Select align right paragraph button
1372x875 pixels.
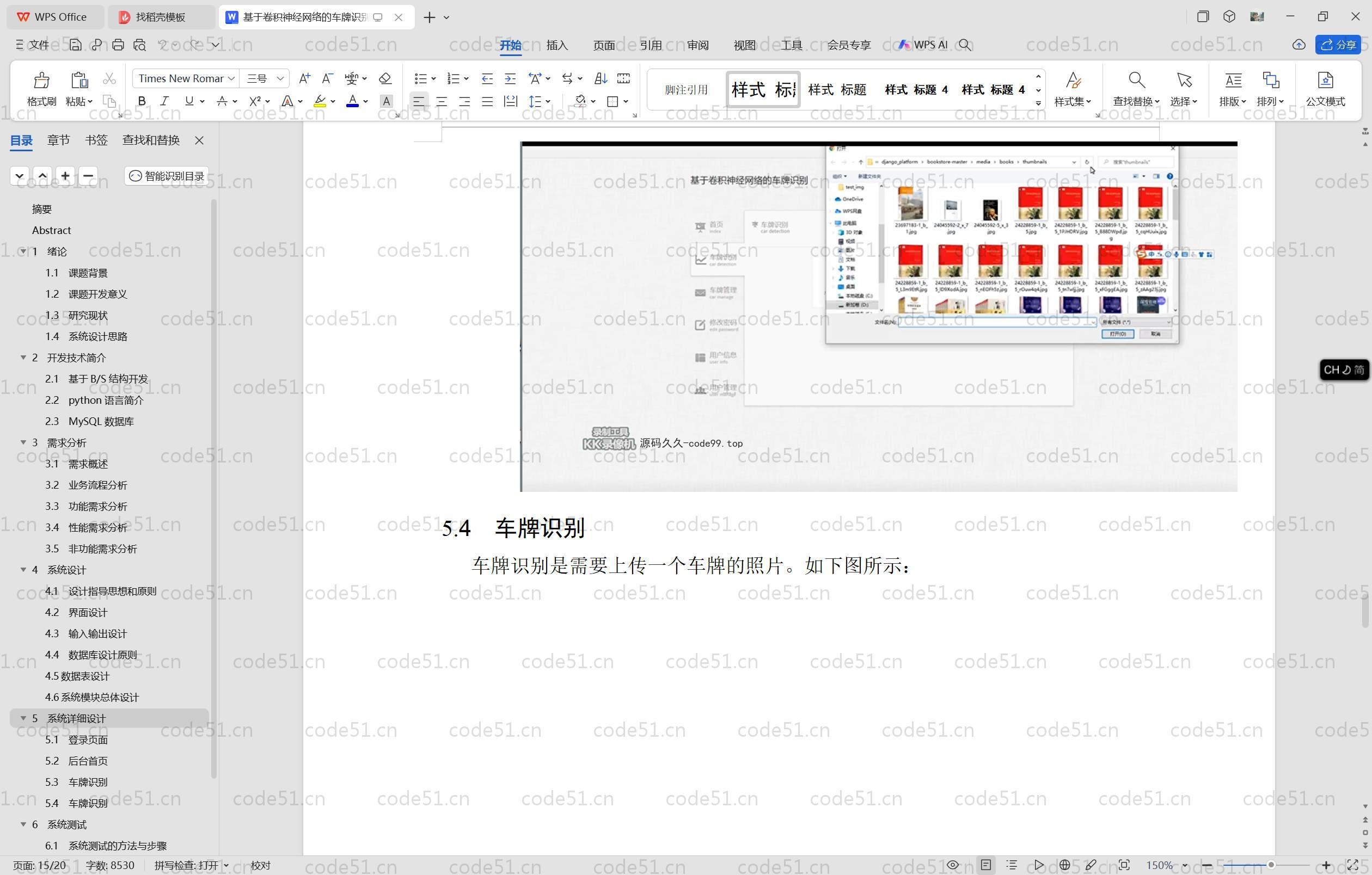(464, 101)
